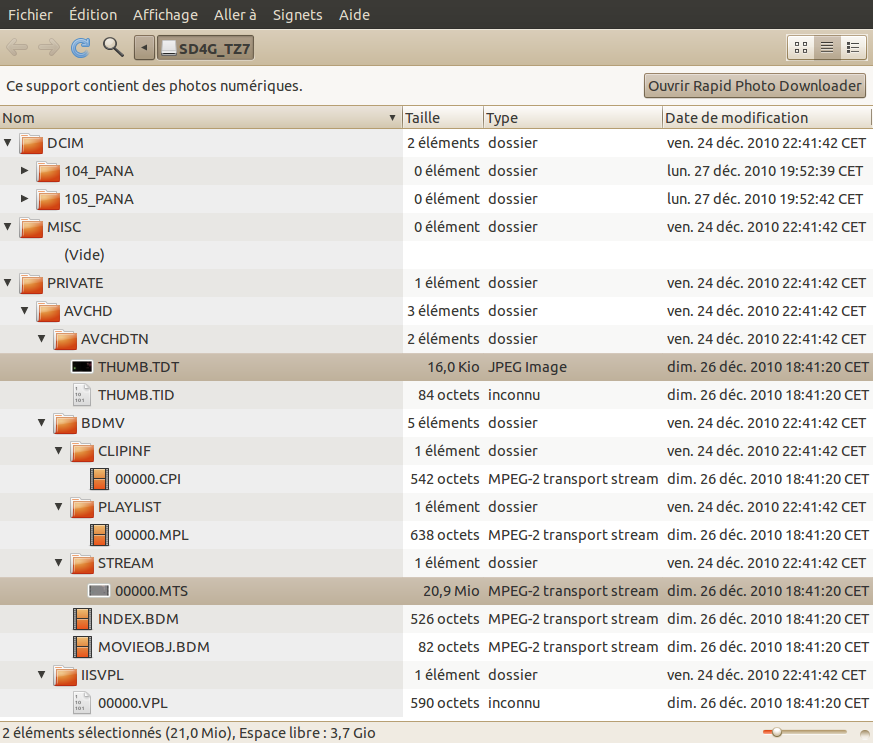Switch to icon view mode
This screenshot has width=873, height=743.
coord(801,47)
